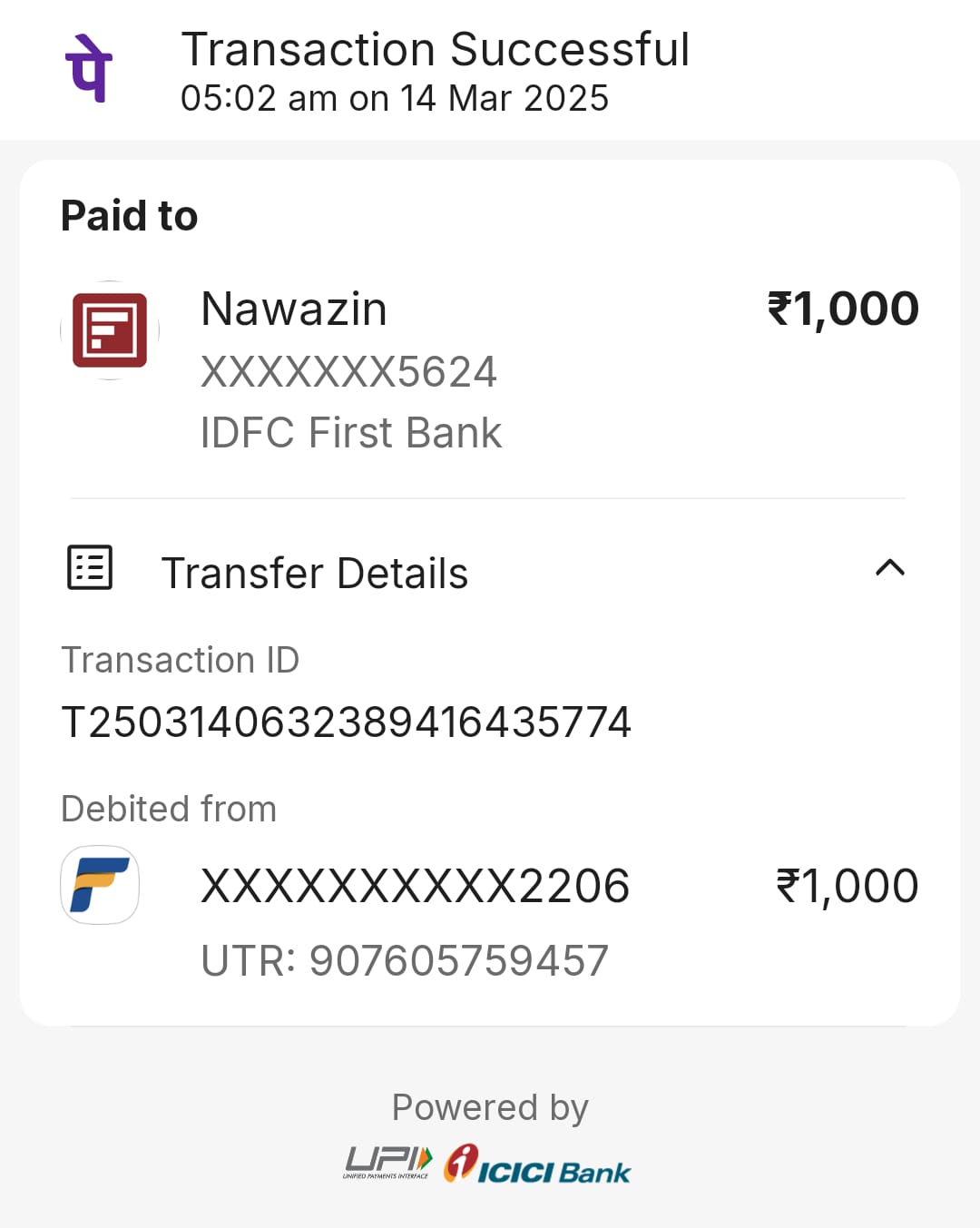
Task: Select the Transaction ID number text
Action: click(x=346, y=722)
